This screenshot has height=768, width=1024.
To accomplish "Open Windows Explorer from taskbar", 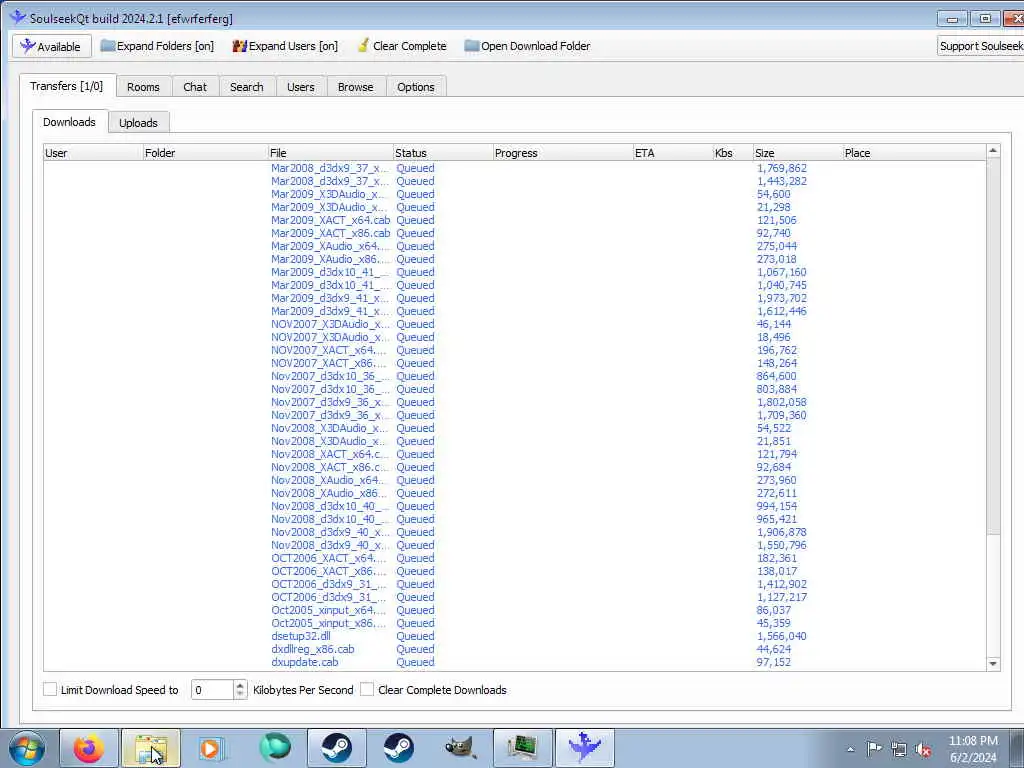I will [151, 748].
